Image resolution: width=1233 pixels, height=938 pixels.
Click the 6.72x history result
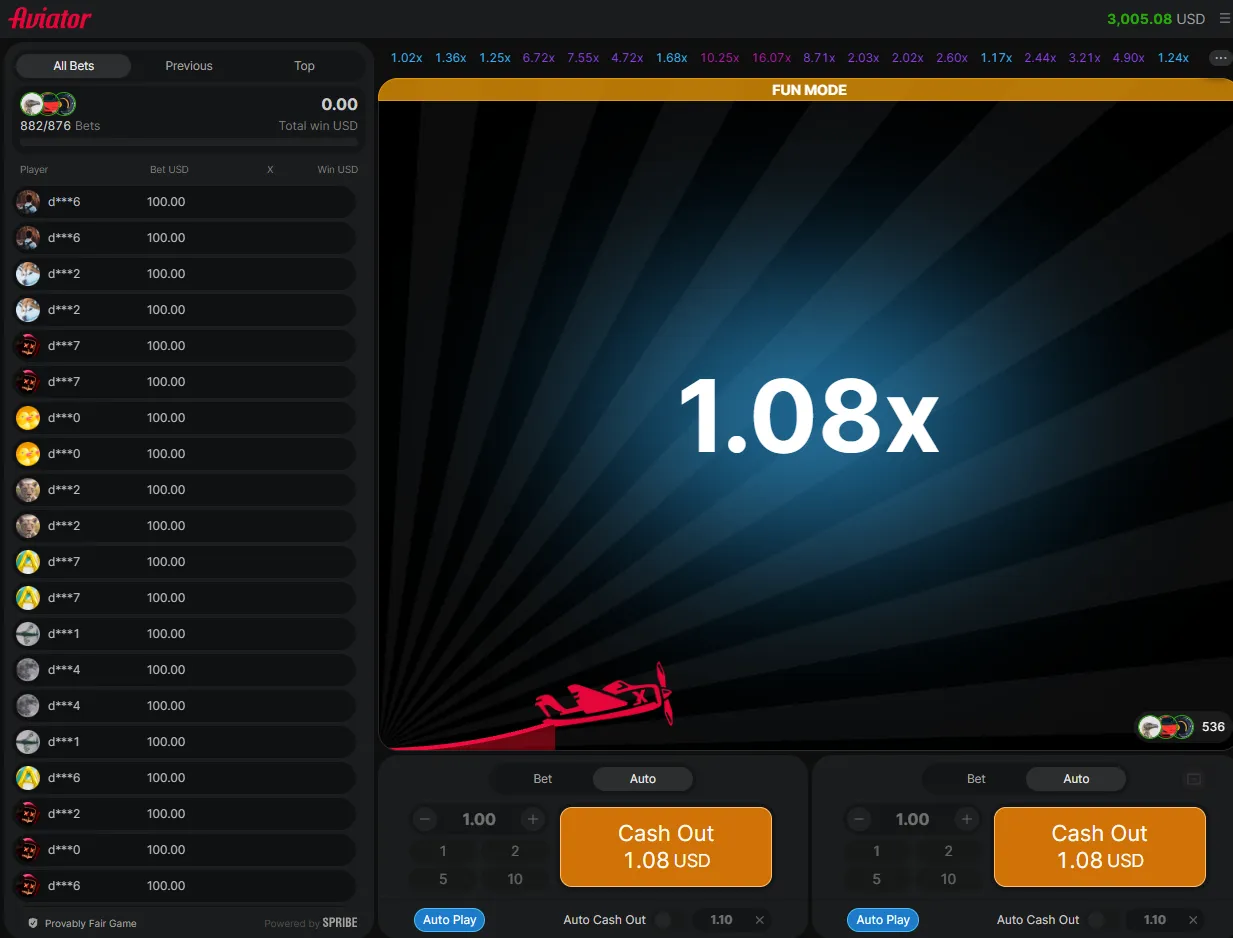[538, 58]
